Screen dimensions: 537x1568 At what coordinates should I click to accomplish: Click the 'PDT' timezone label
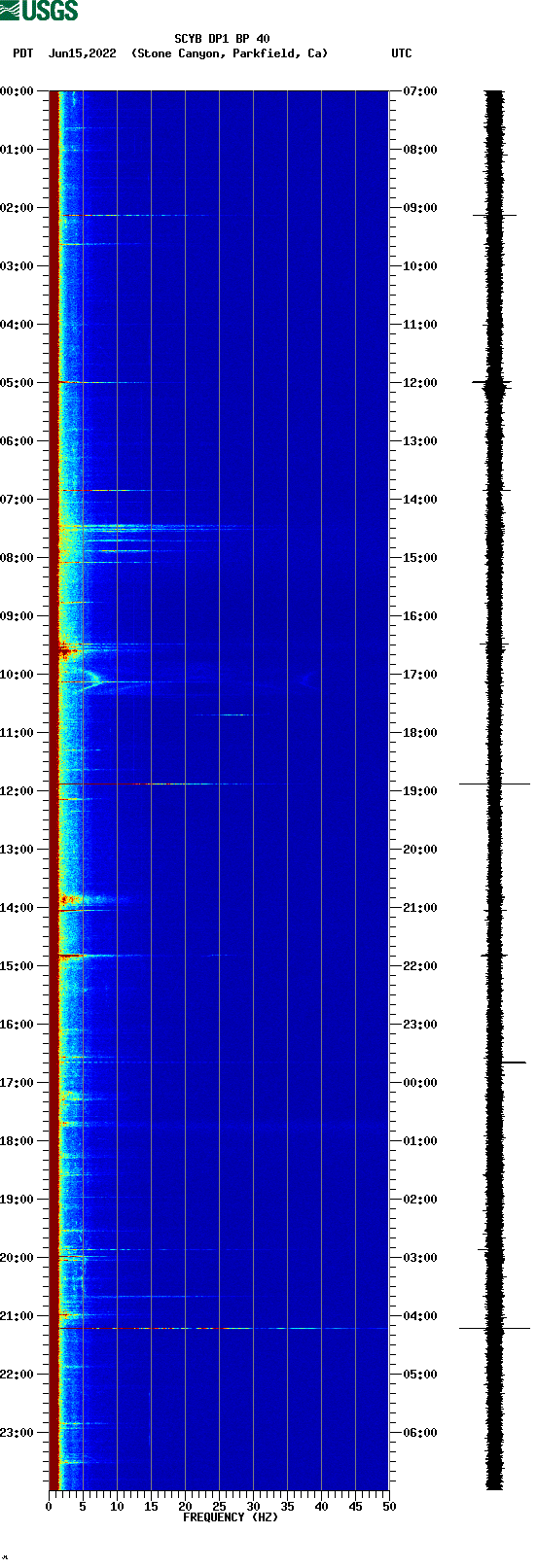22,53
